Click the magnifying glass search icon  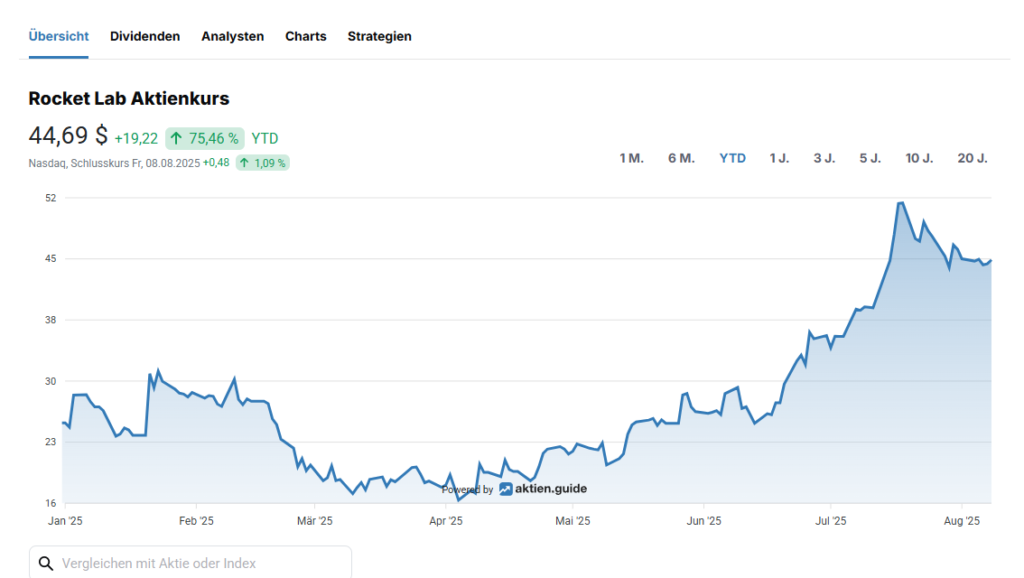[45, 564]
